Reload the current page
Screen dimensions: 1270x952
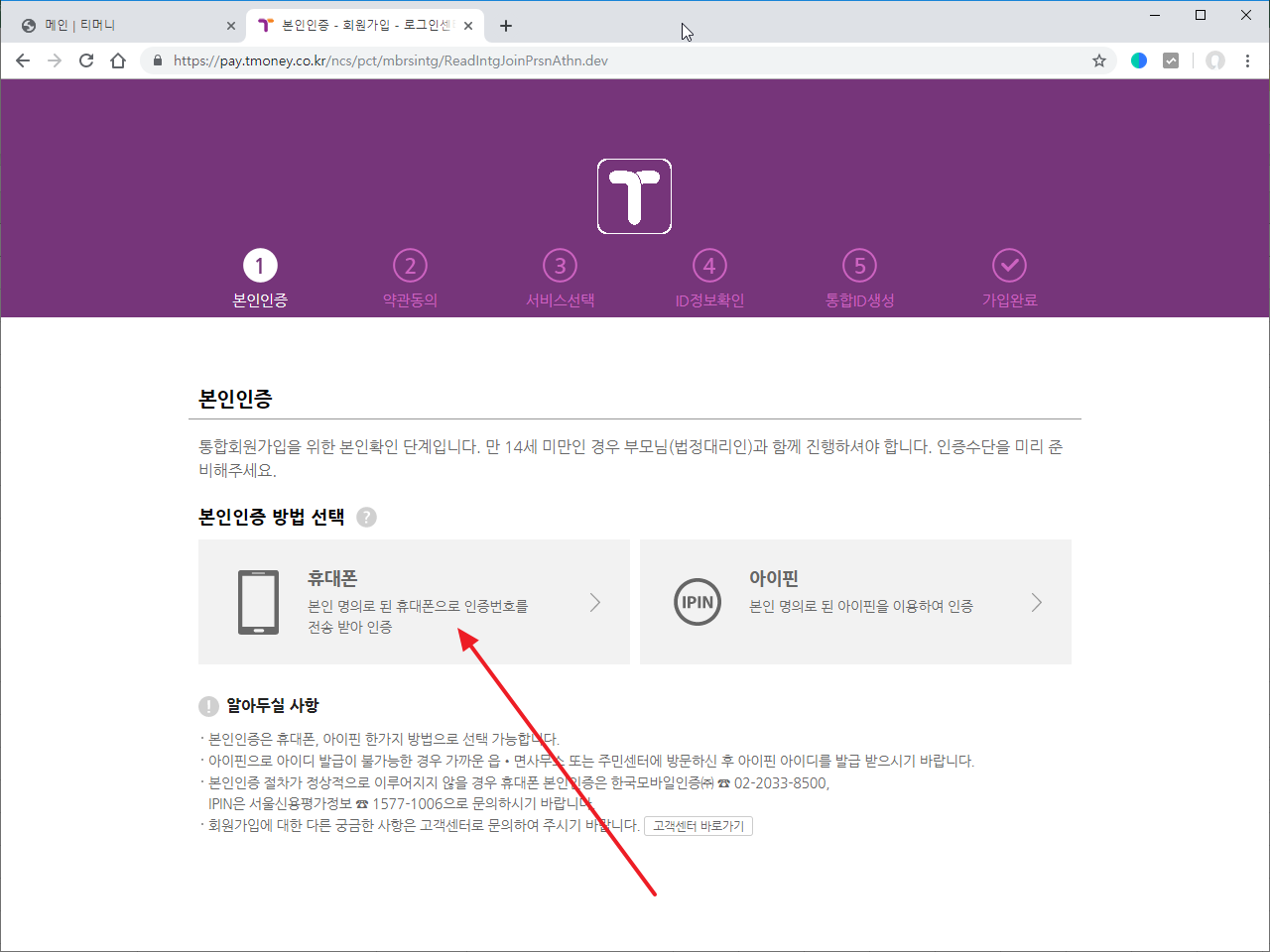tap(86, 60)
